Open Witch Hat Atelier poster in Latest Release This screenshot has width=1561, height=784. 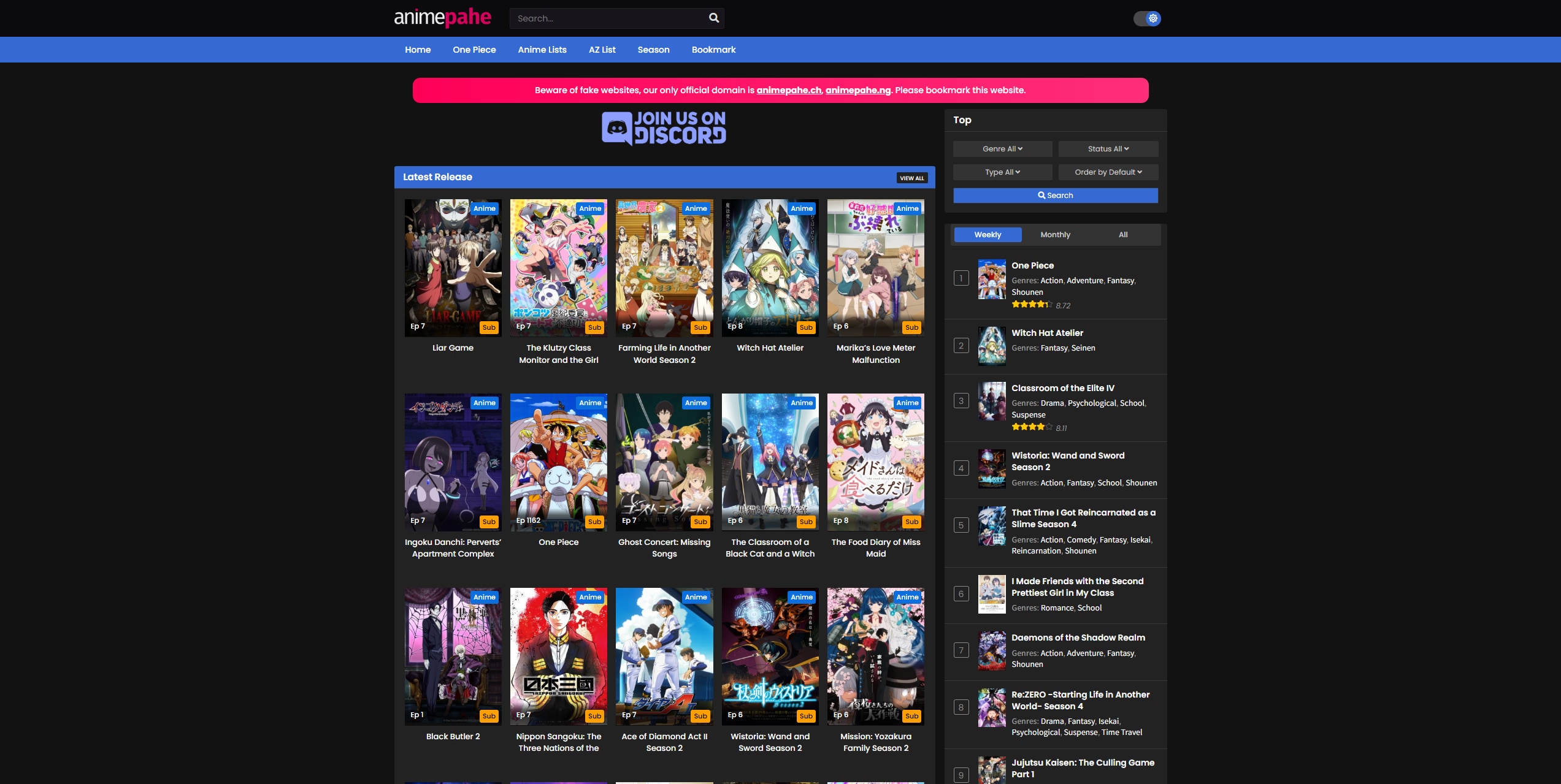pyautogui.click(x=770, y=268)
